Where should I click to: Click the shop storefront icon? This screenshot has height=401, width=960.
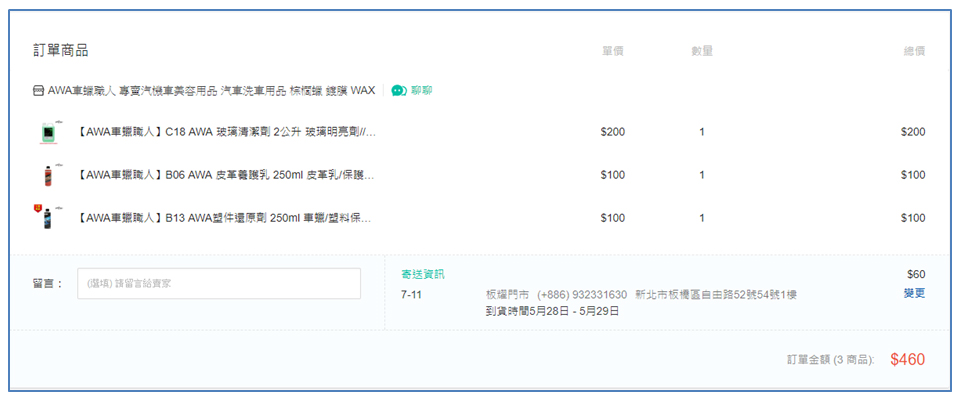pyautogui.click(x=38, y=91)
